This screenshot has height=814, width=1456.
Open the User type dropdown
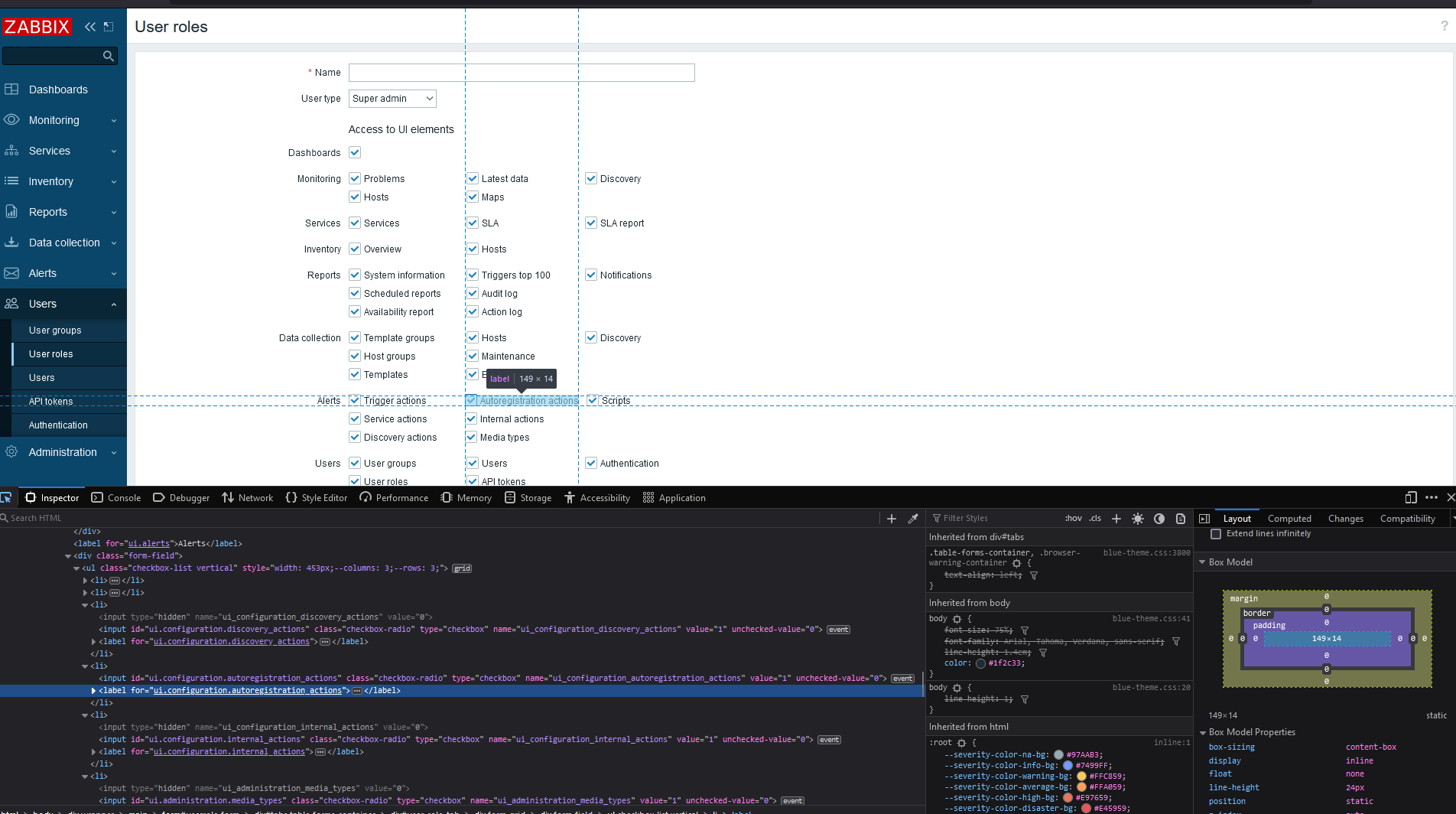(x=392, y=99)
